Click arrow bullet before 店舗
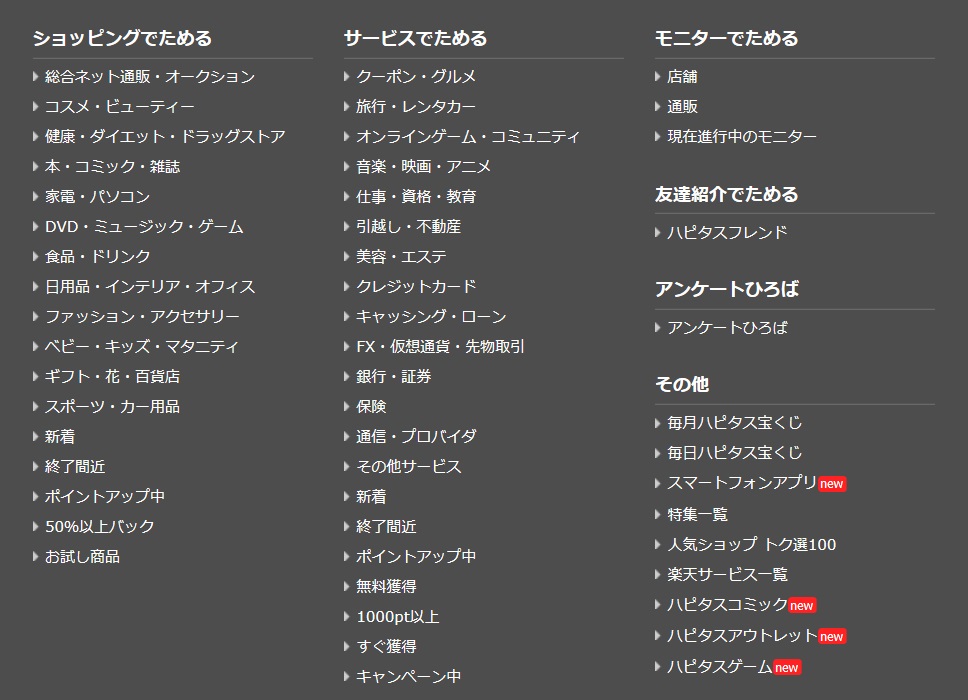This screenshot has height=700, width=968. (x=657, y=77)
